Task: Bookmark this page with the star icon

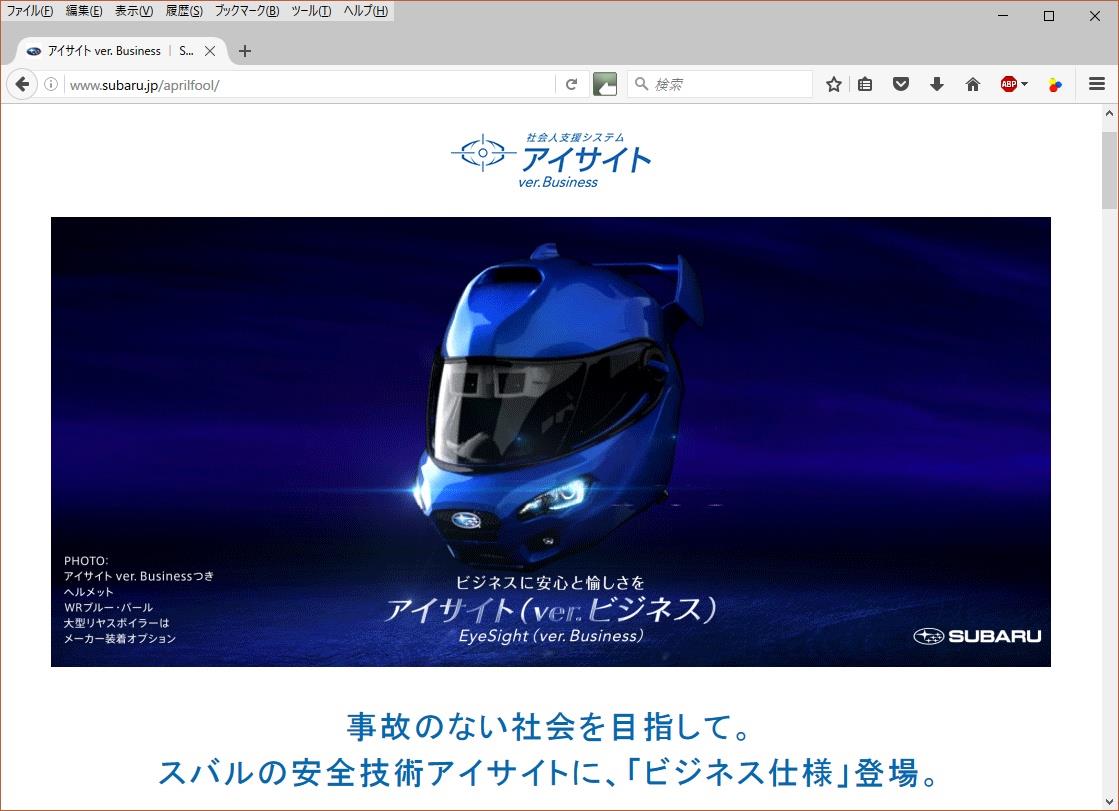Action: 834,84
